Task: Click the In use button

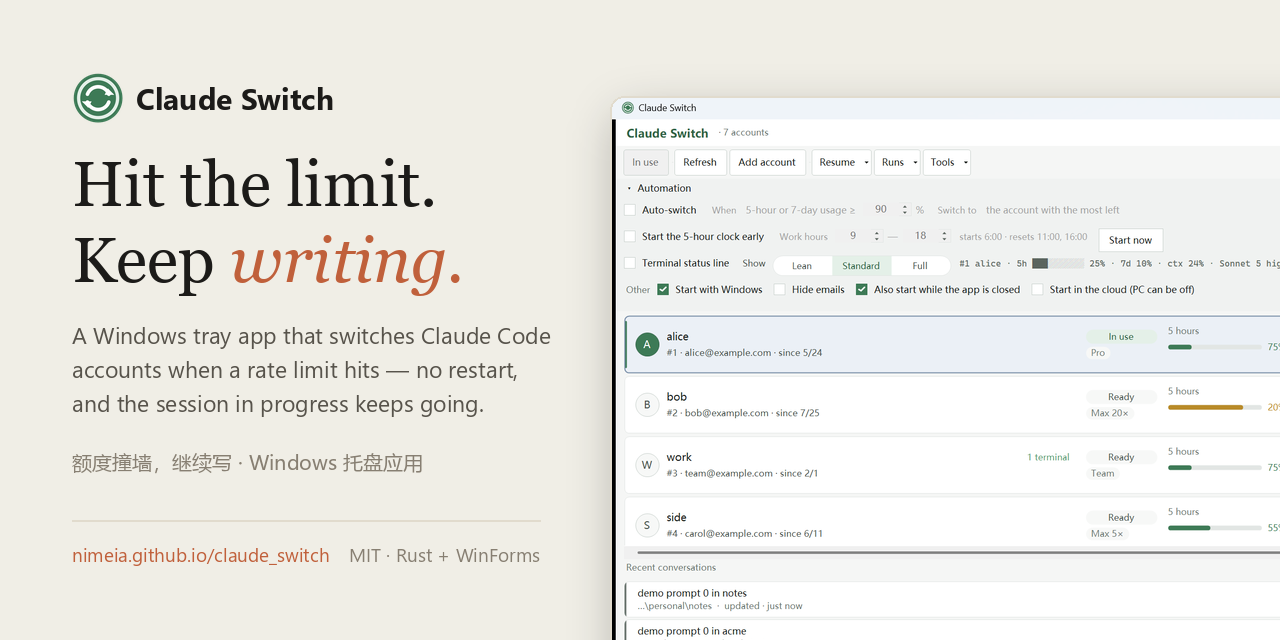Action: 645,162
